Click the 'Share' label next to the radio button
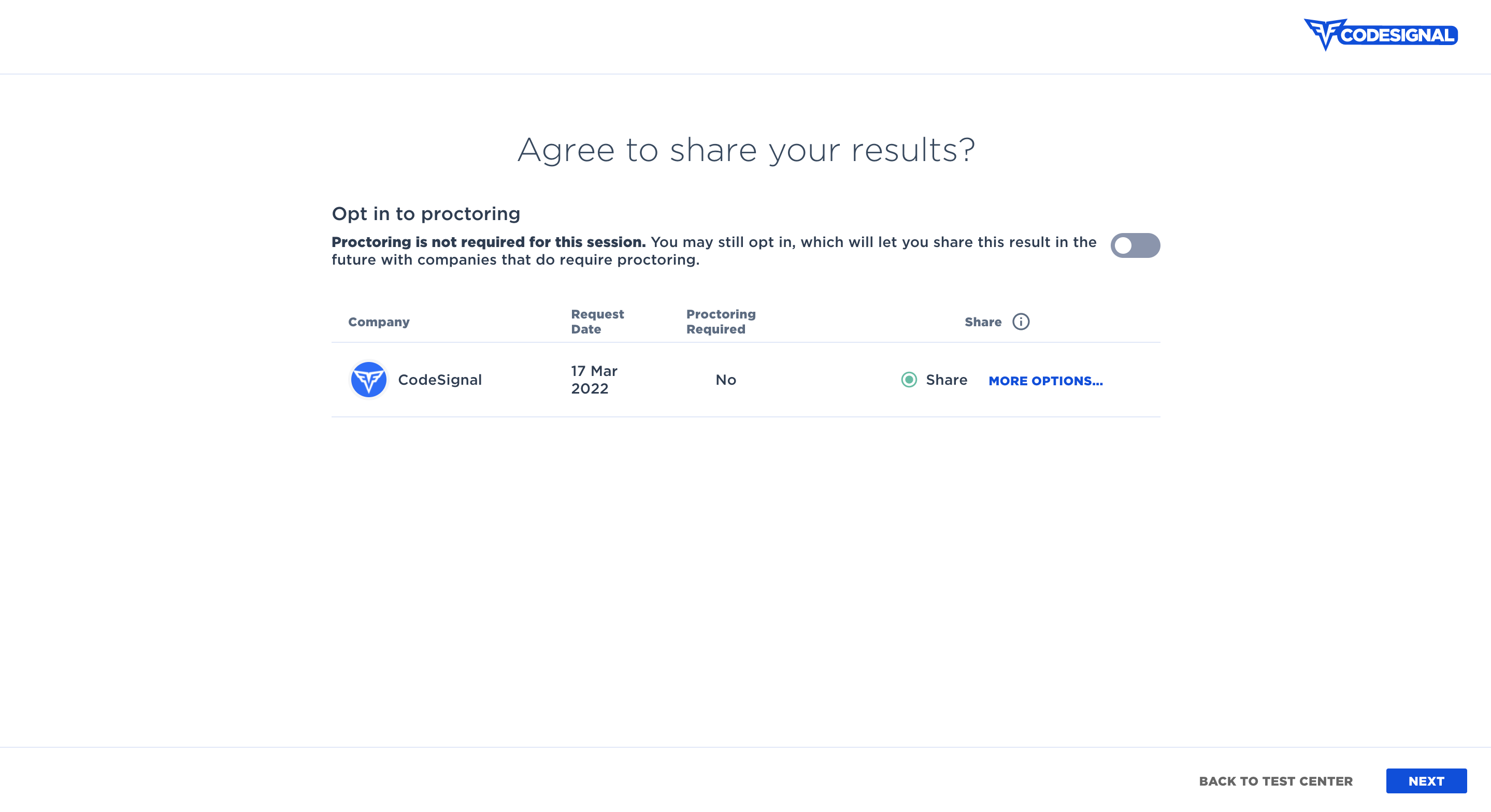The image size is (1491, 812). [x=947, y=380]
